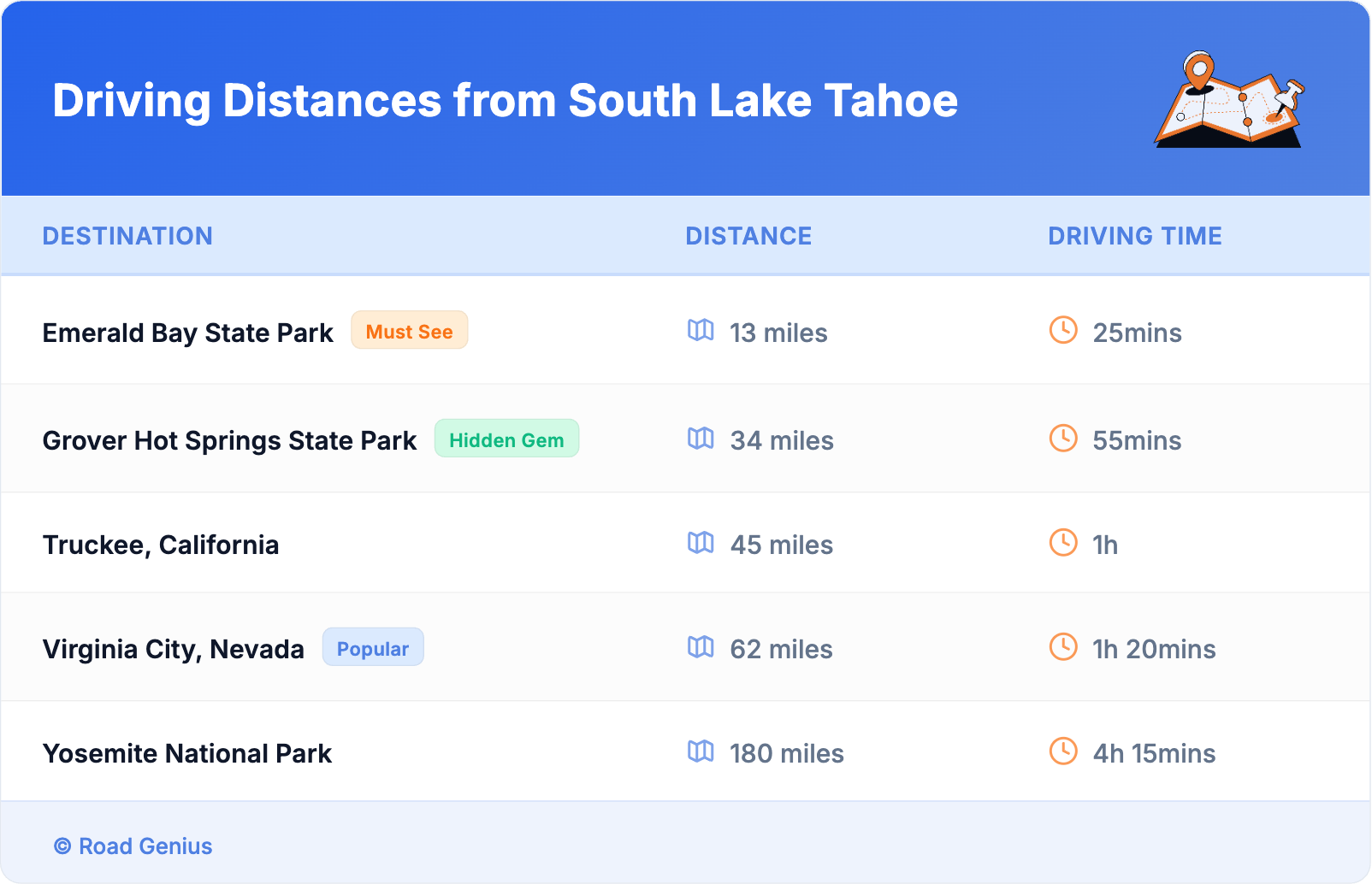Select the Hidden Gem badge
Screen dimensions: 1372x884
506,439
